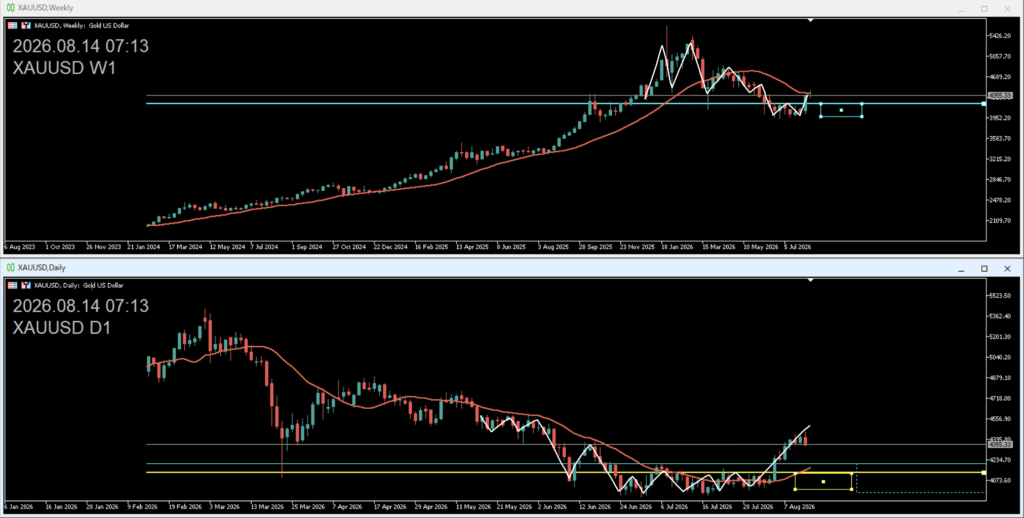Click the center handle of the cyan rectangle

(x=841, y=110)
